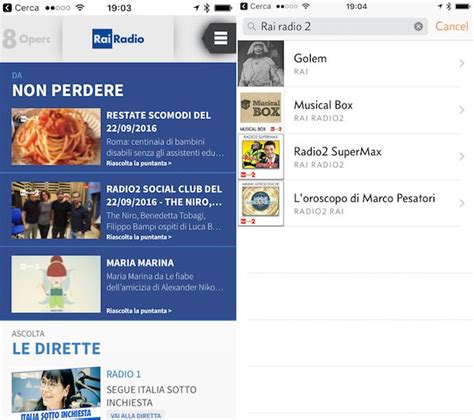Tap the 'Vai alla diretta' button for Radio 1
Screen dimensions: 474x420
[136, 415]
